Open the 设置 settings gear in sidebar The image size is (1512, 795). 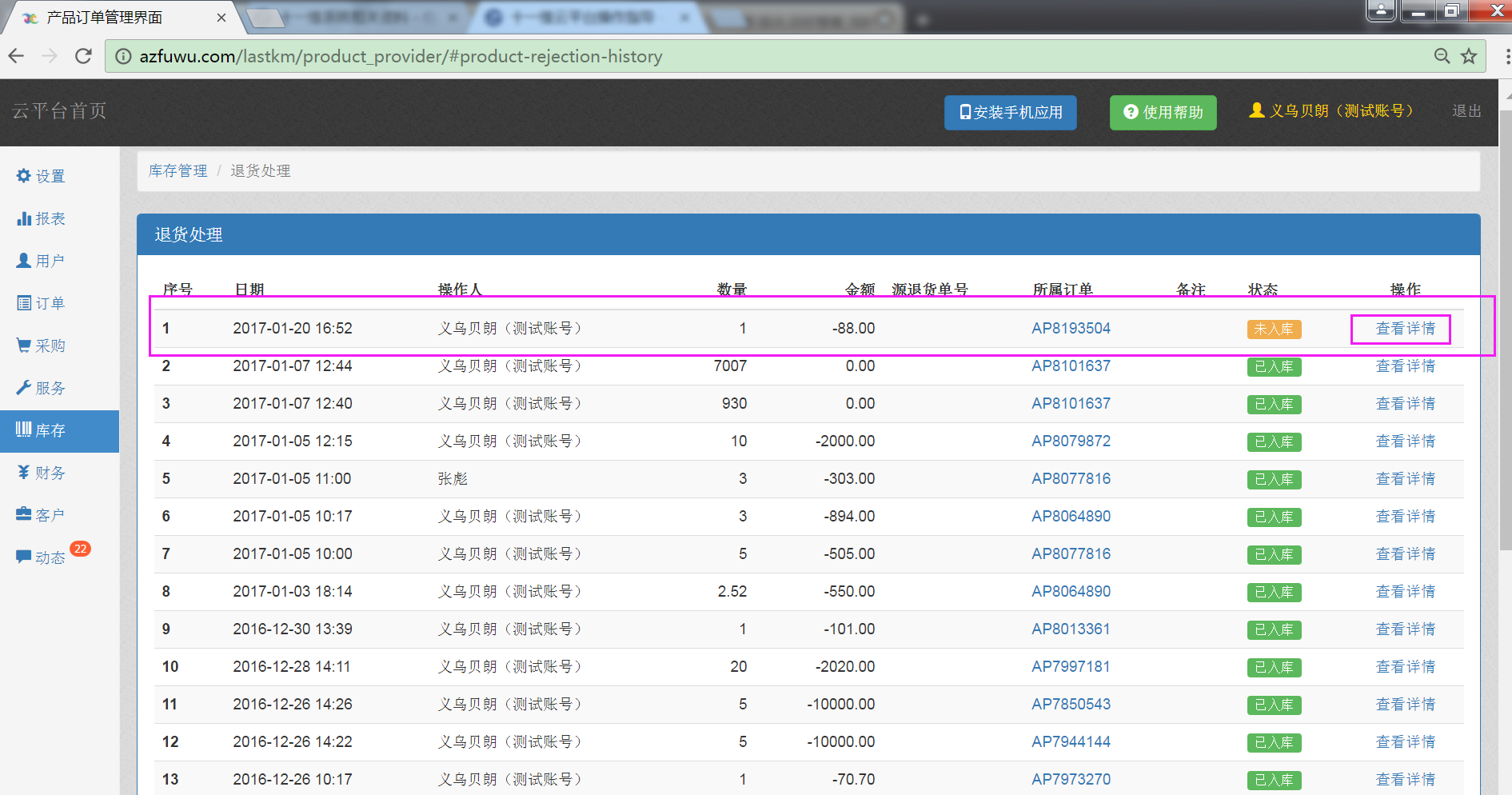coord(41,176)
